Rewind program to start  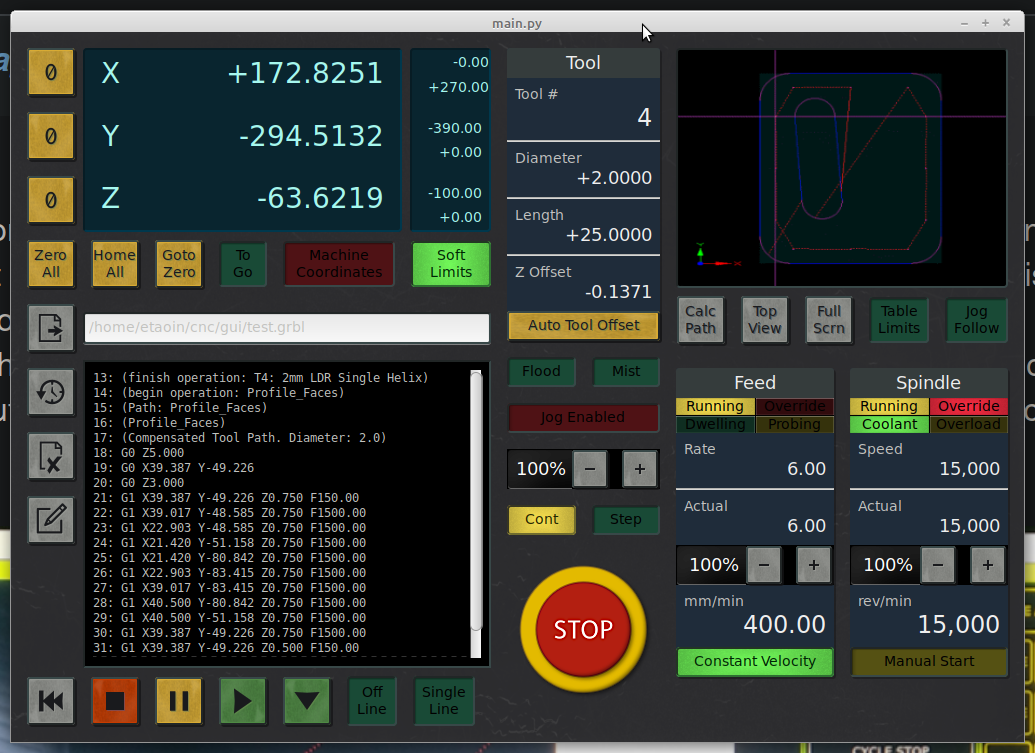(51, 701)
